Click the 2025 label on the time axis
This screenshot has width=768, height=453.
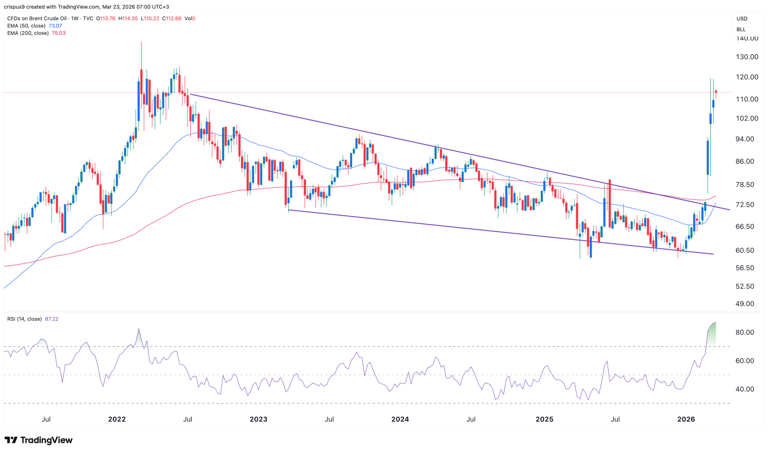[x=544, y=419]
